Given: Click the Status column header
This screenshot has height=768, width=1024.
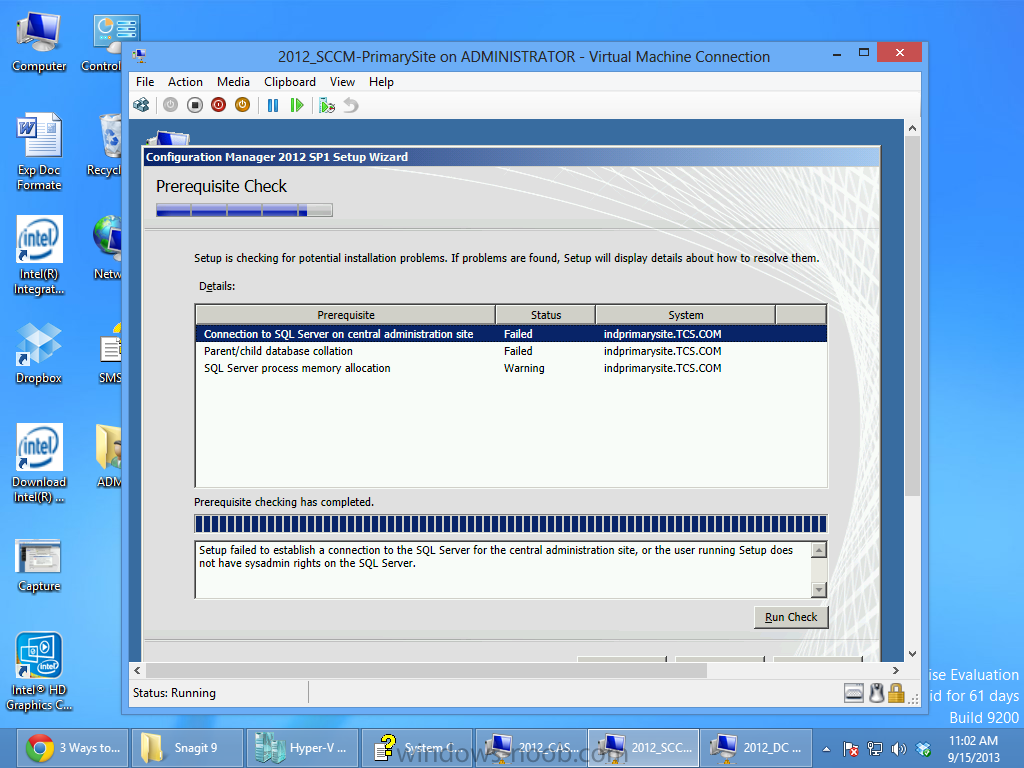Looking at the screenshot, I should click(545, 315).
